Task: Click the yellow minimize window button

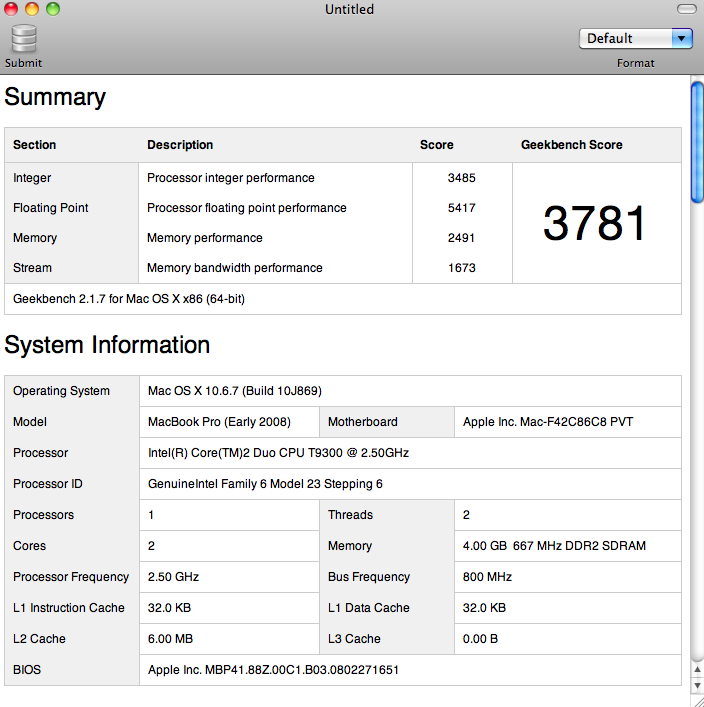Action: (32, 9)
